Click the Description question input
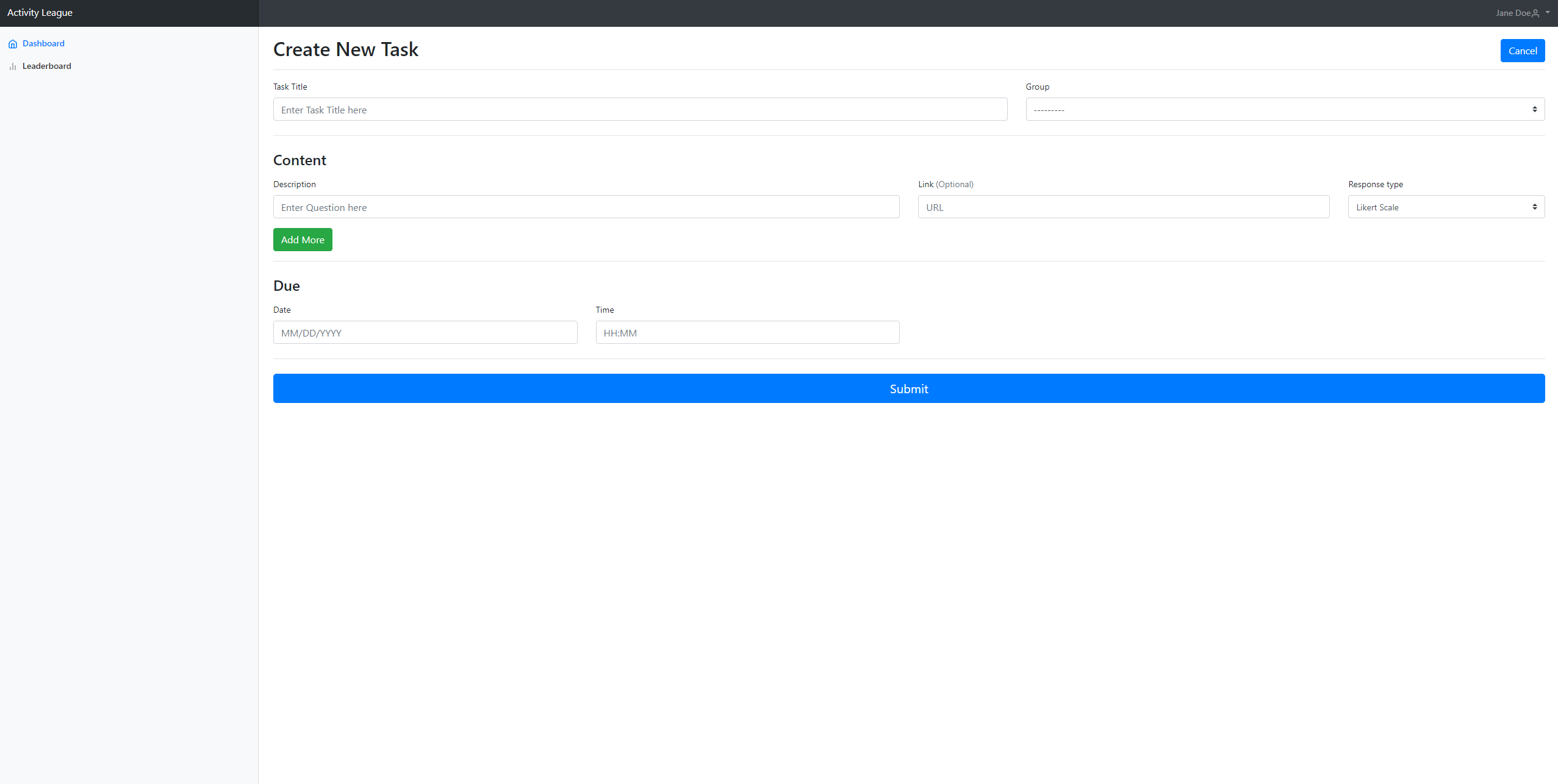 tap(586, 207)
